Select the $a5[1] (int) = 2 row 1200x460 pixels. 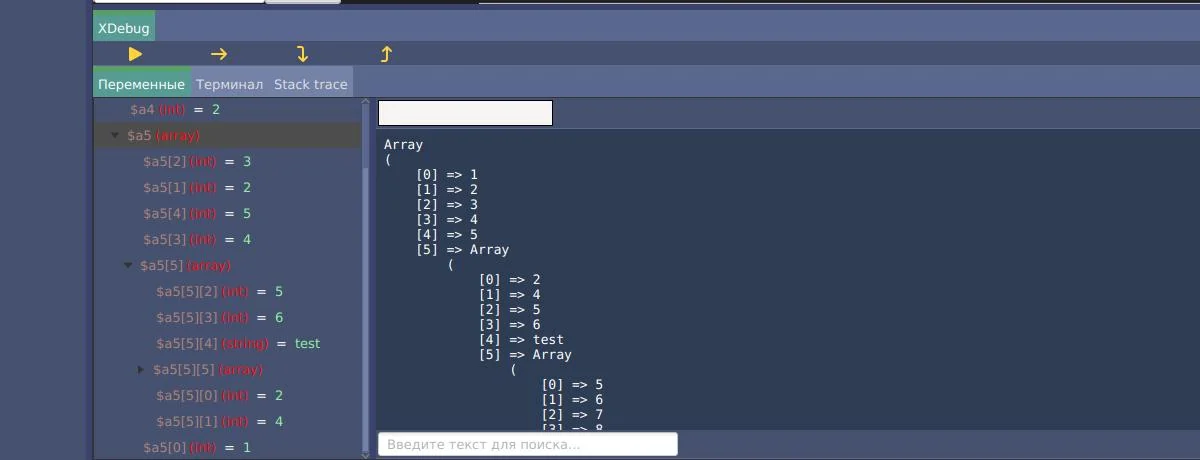227,187
